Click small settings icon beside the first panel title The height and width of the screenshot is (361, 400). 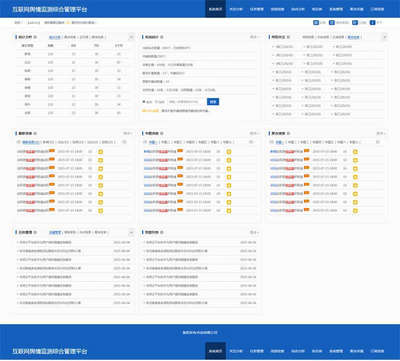click(x=35, y=37)
